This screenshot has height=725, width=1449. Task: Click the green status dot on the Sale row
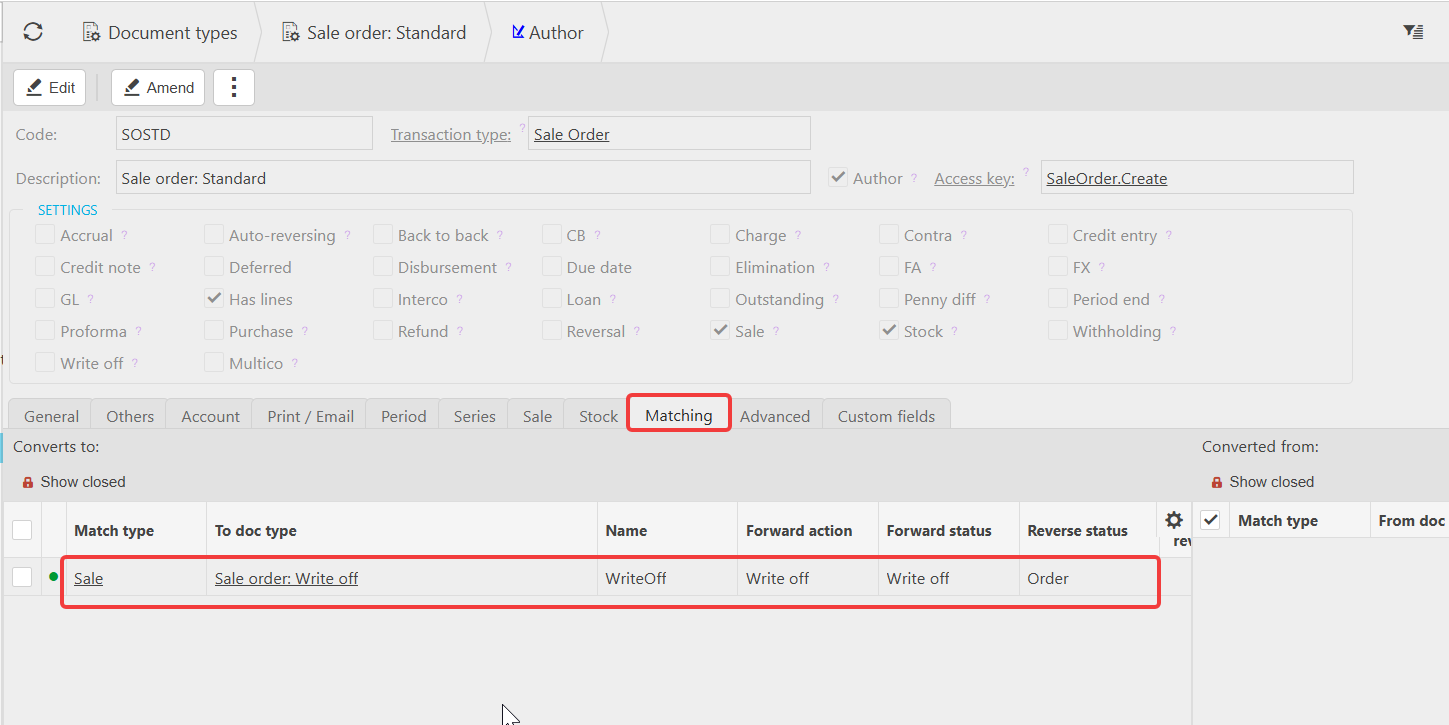pos(53,576)
